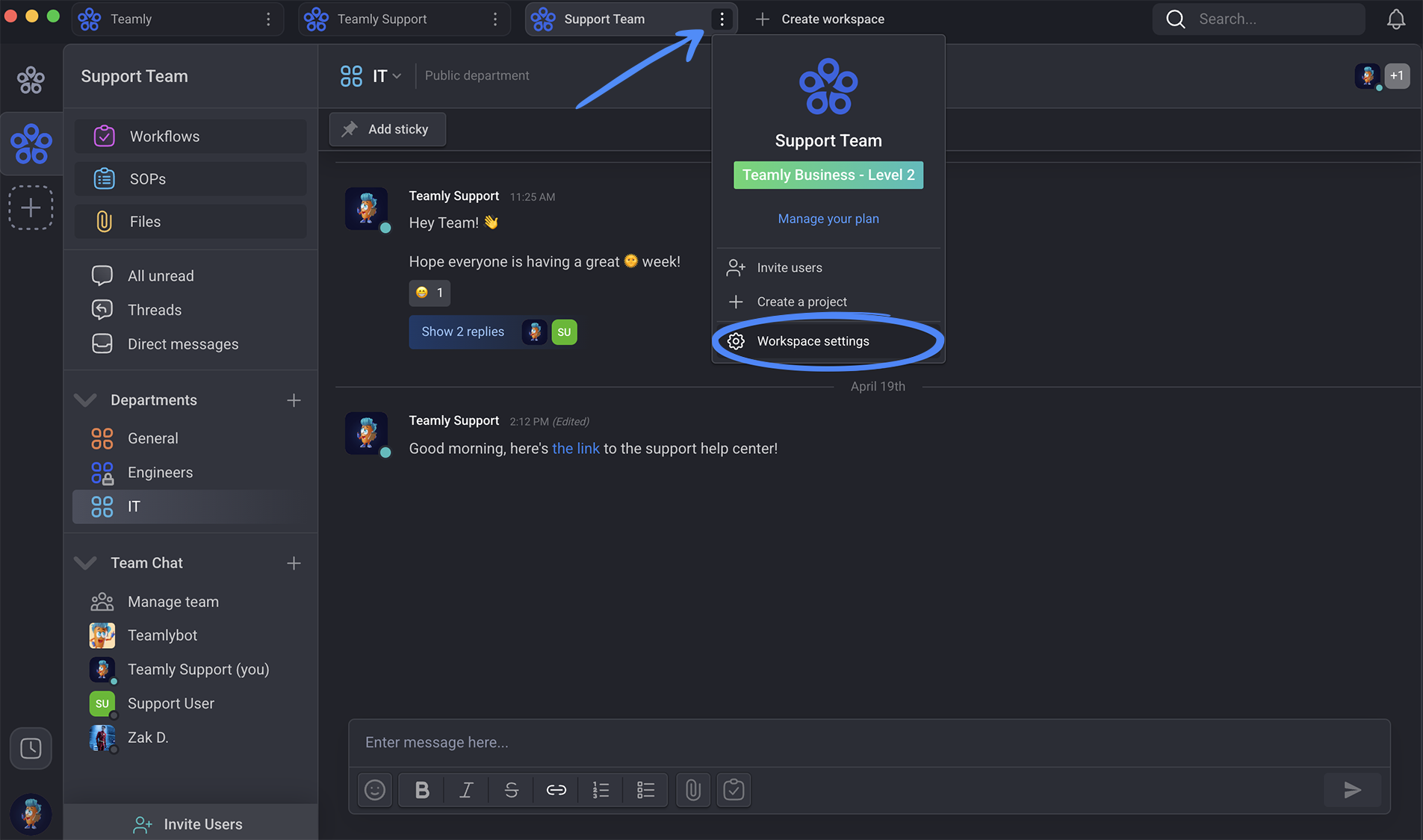The image size is (1423, 840).
Task: Open the Teamly Support tab options menu
Action: tap(495, 19)
